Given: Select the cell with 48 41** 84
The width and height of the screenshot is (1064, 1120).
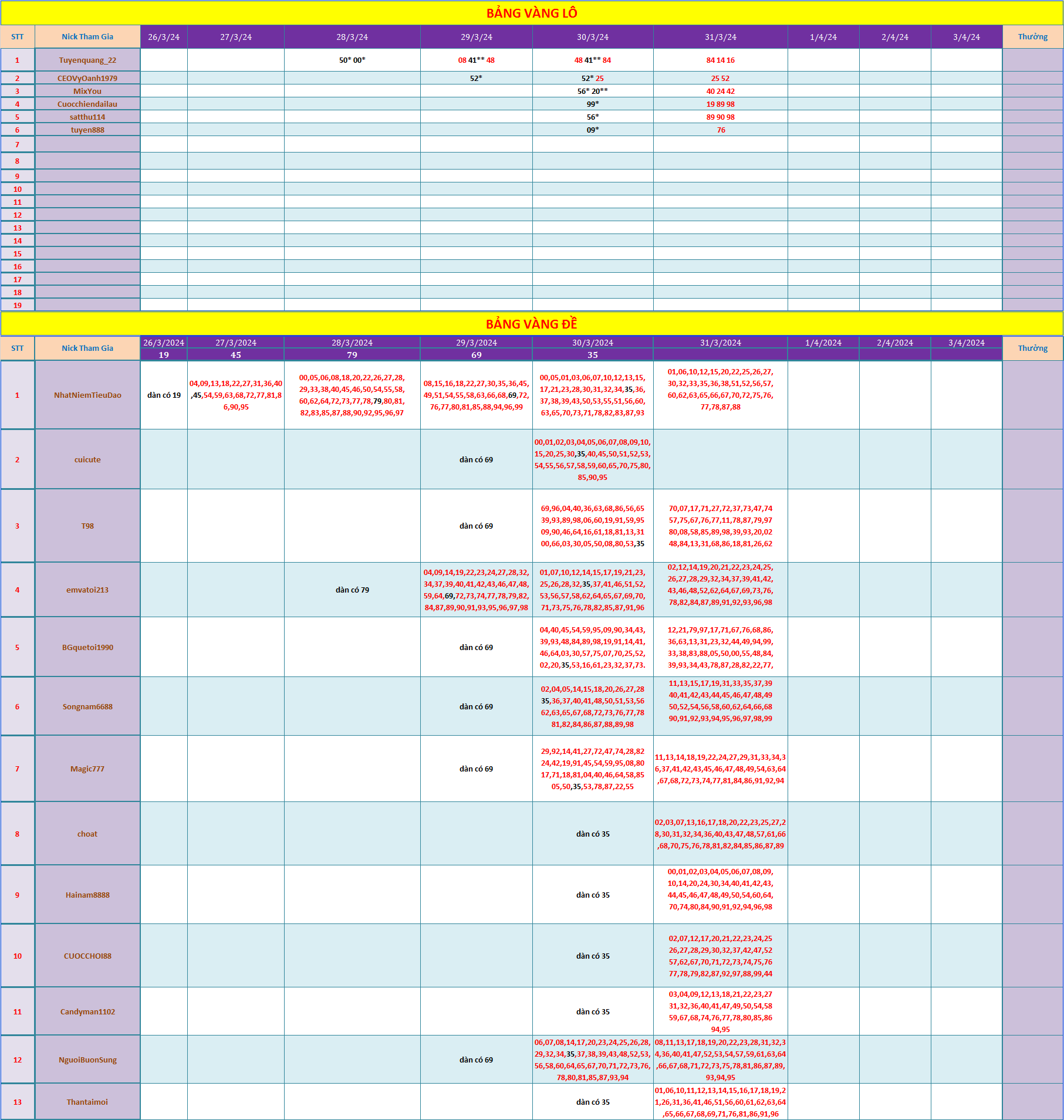Looking at the screenshot, I should (593, 60).
